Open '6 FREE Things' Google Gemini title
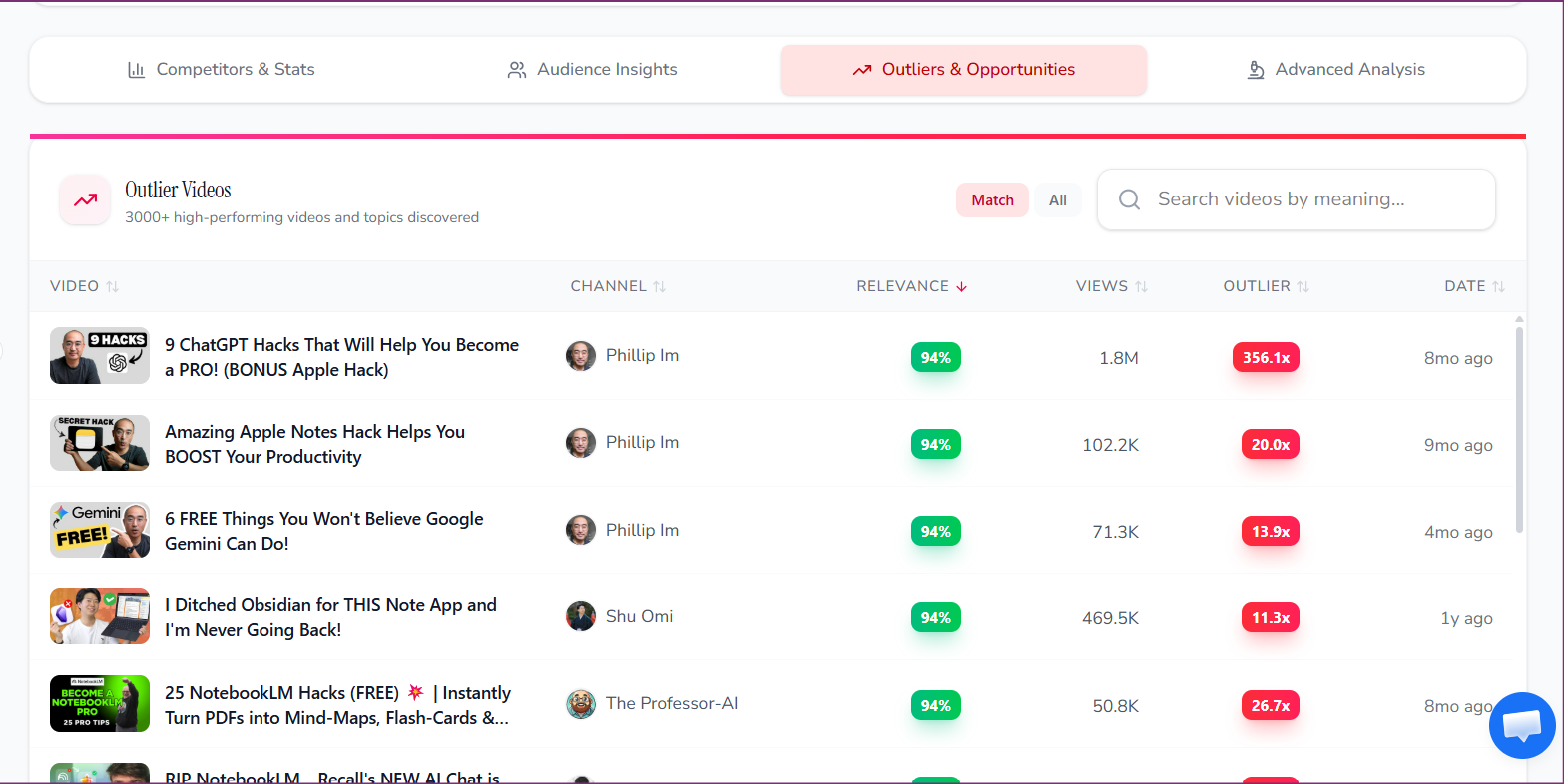 323,531
